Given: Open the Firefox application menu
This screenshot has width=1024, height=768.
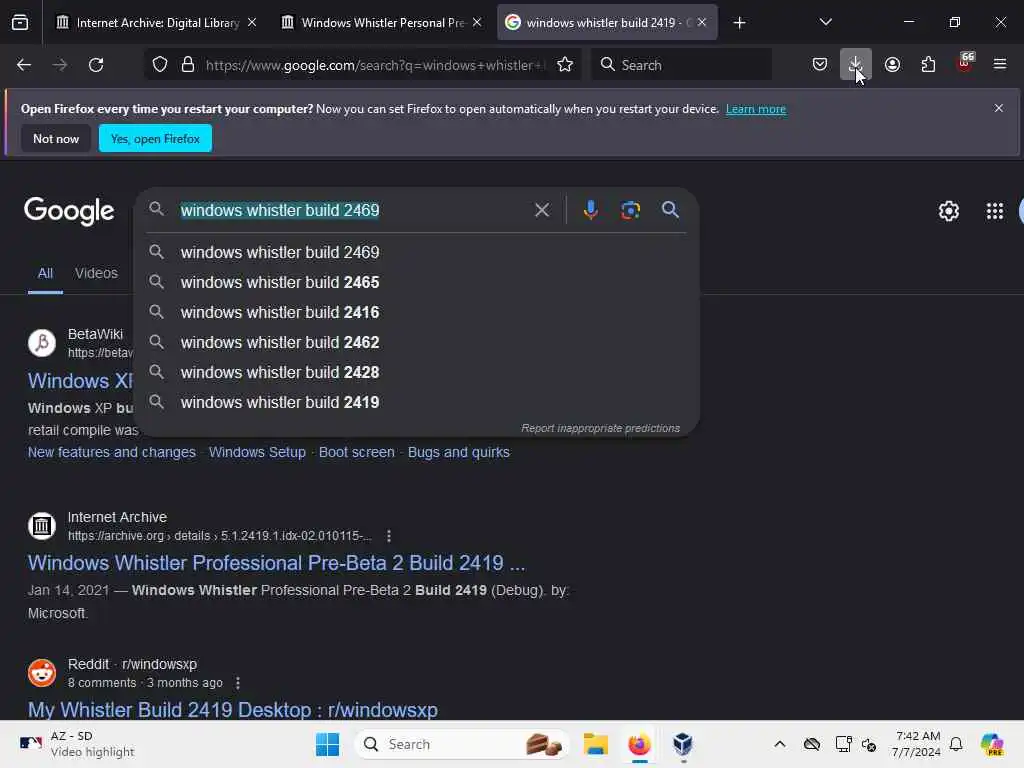Looking at the screenshot, I should (1000, 65).
